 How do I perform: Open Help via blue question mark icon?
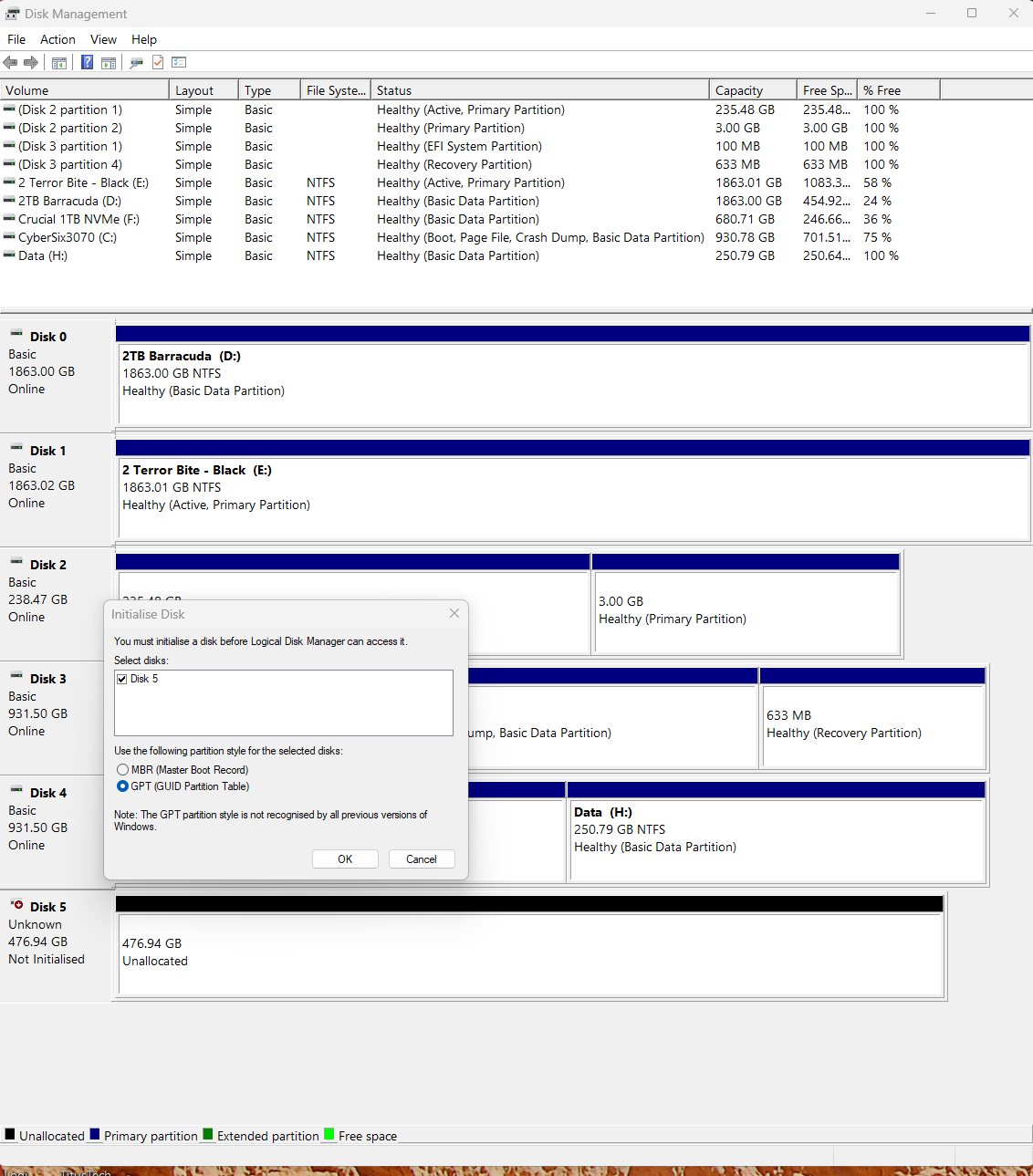[x=87, y=62]
